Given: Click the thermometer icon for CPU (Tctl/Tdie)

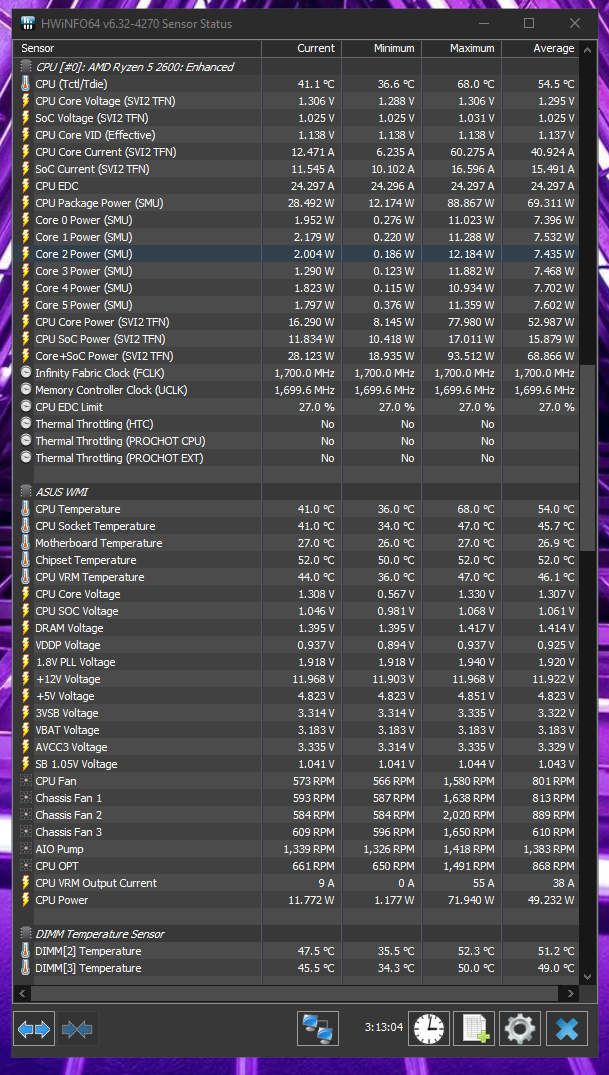Looking at the screenshot, I should click(x=25, y=84).
